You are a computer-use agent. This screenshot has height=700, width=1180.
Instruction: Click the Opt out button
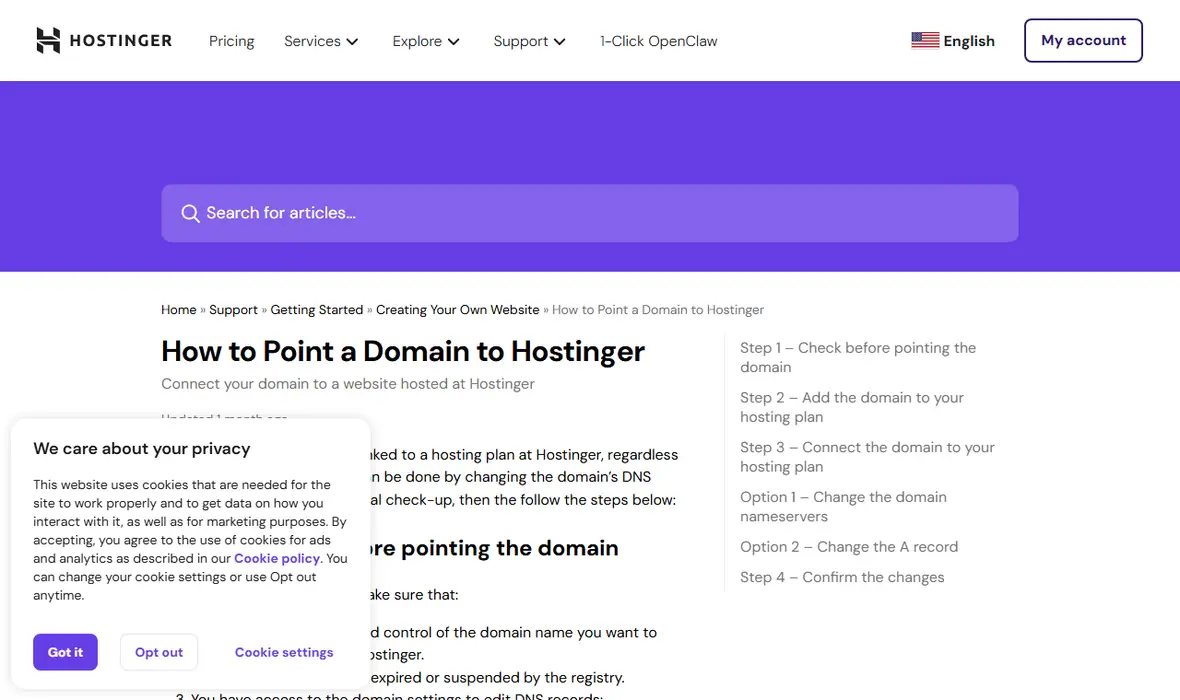click(159, 652)
